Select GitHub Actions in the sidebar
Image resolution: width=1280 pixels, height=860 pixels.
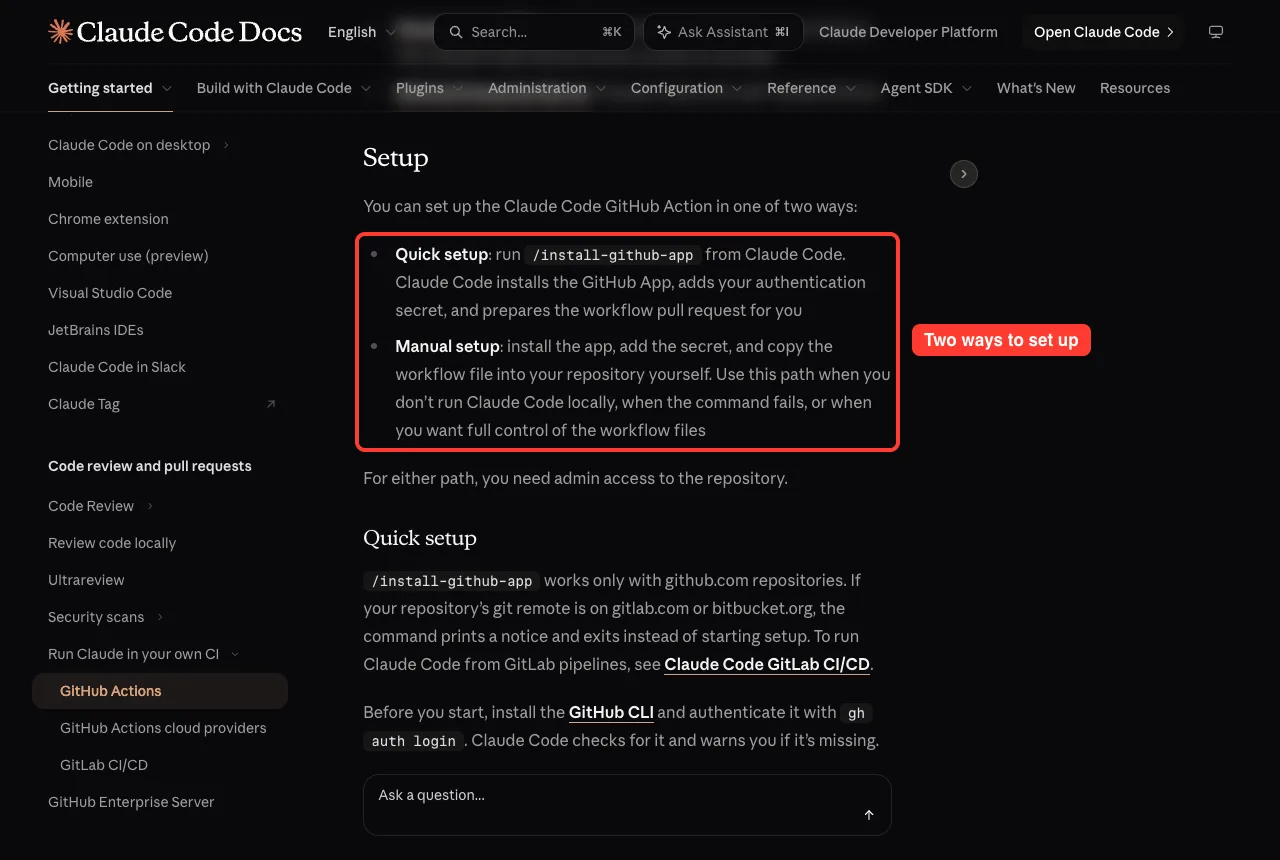pos(160,691)
